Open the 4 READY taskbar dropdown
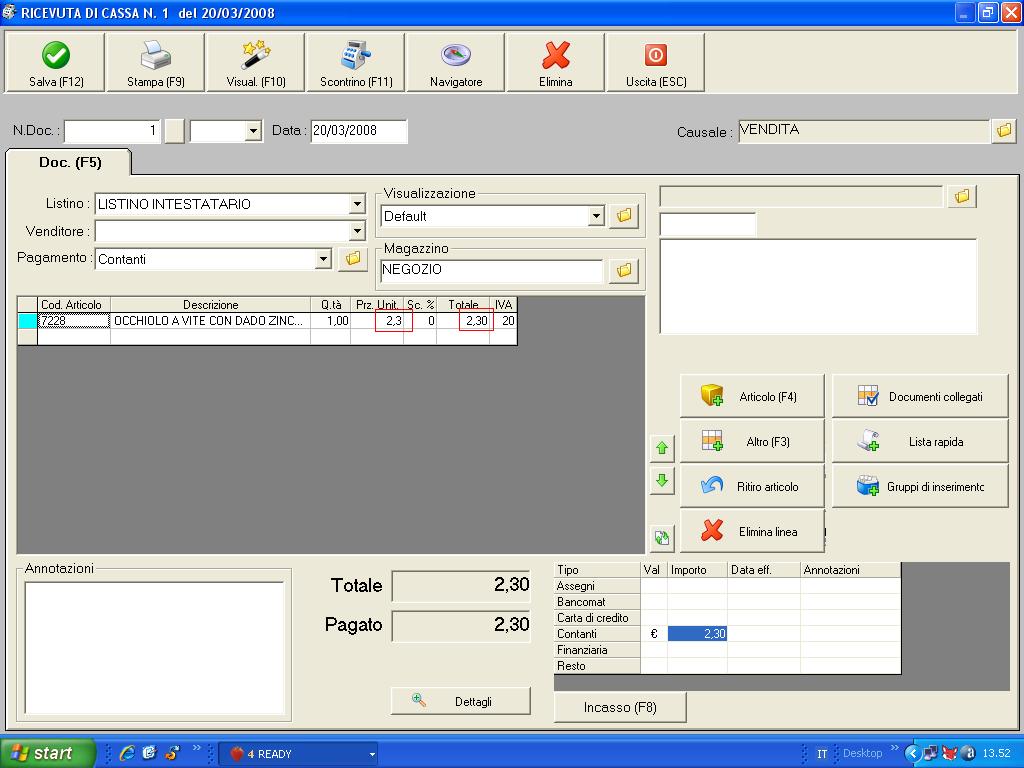Image resolution: width=1024 pixels, height=768 pixels. click(372, 754)
